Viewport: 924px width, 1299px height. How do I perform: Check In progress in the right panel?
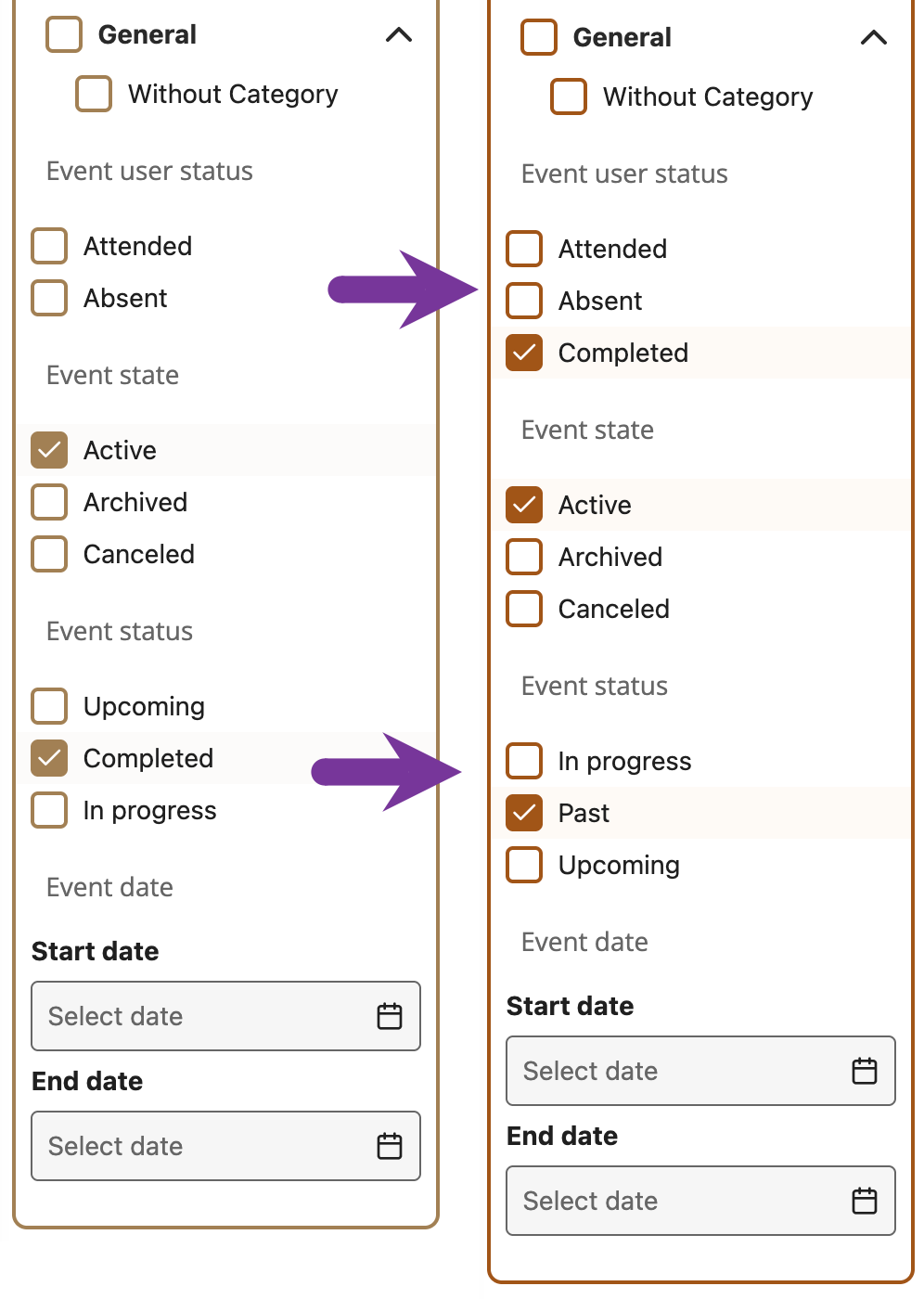coord(524,761)
